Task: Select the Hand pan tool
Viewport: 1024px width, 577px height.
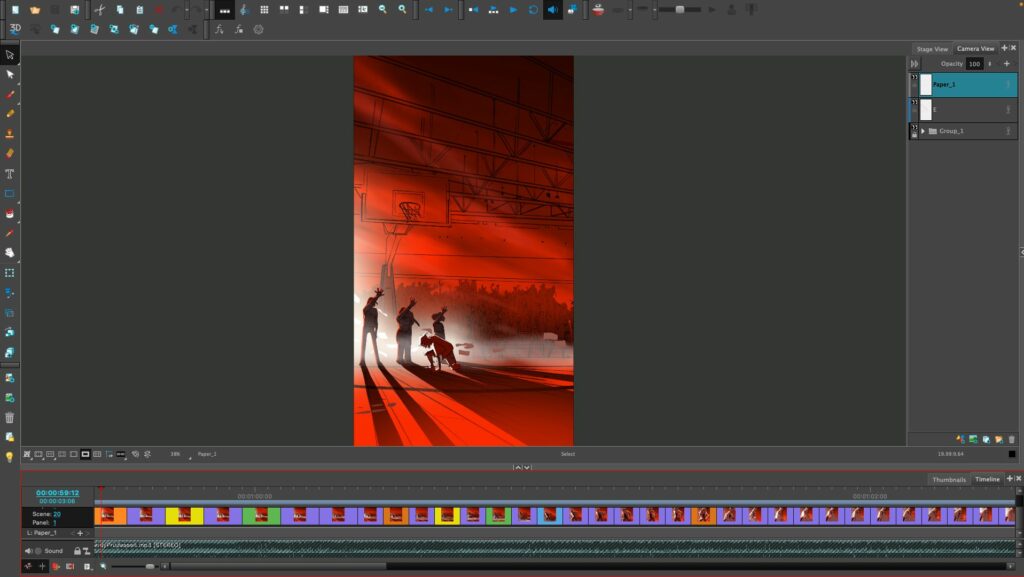Action: click(x=10, y=253)
